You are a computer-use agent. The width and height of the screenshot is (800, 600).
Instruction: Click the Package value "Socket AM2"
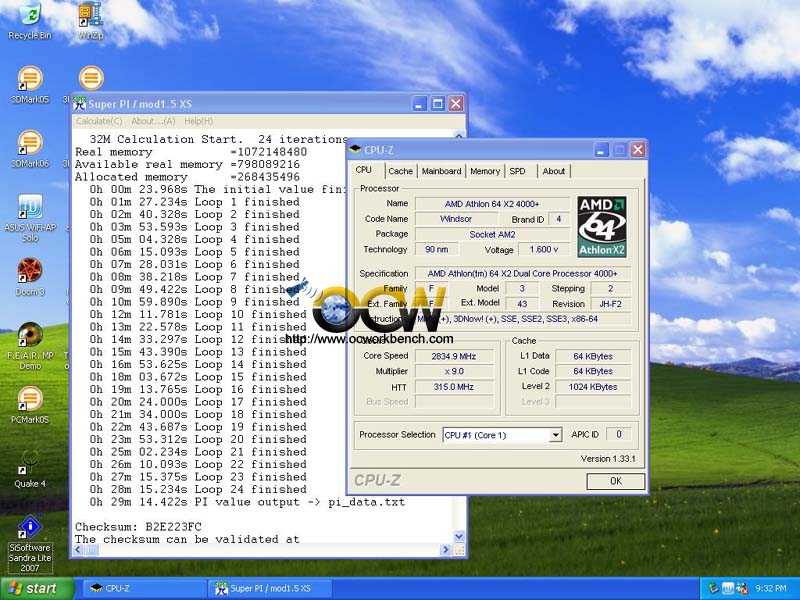(x=492, y=234)
